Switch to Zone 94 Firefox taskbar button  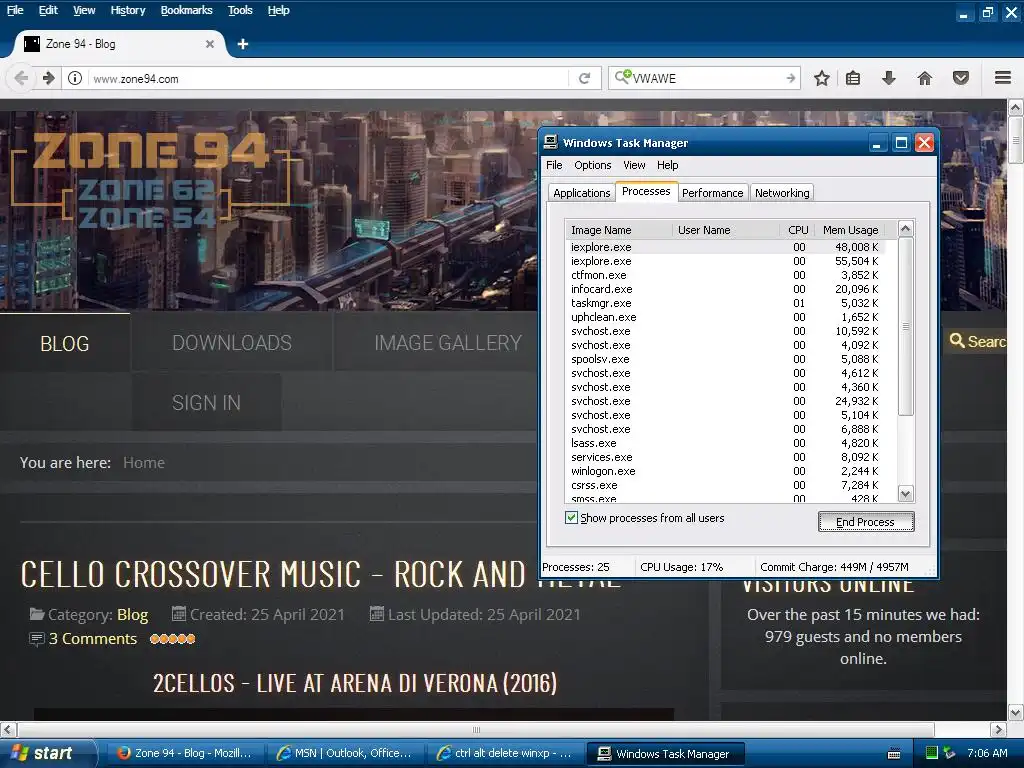[184, 753]
